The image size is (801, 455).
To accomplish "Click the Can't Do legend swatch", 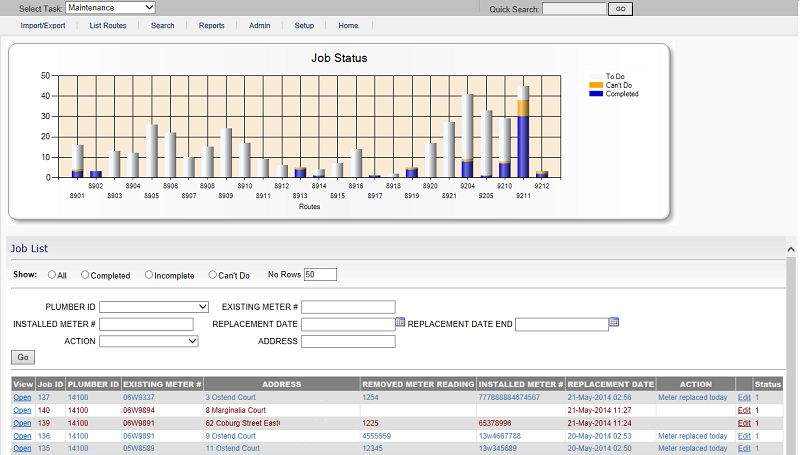I will (596, 85).
